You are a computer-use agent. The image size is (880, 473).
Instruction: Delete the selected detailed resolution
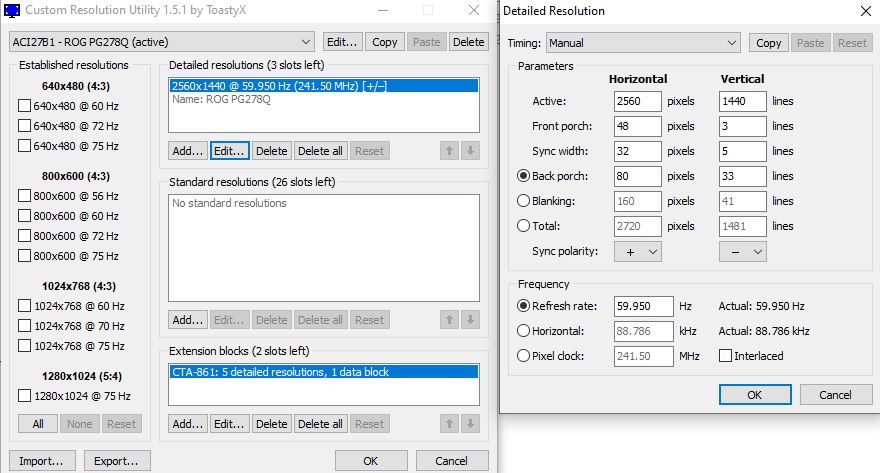click(x=272, y=151)
